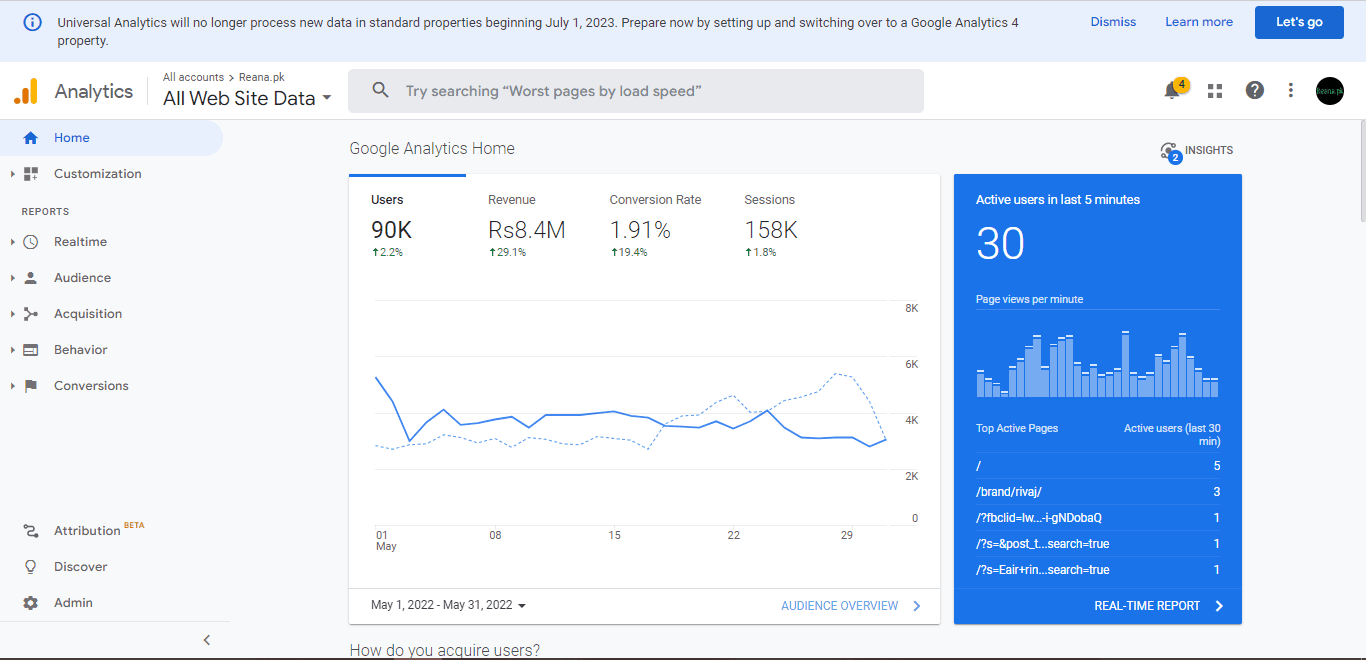Expand the Realtime reports arrow
The width and height of the screenshot is (1366, 660).
point(12,242)
